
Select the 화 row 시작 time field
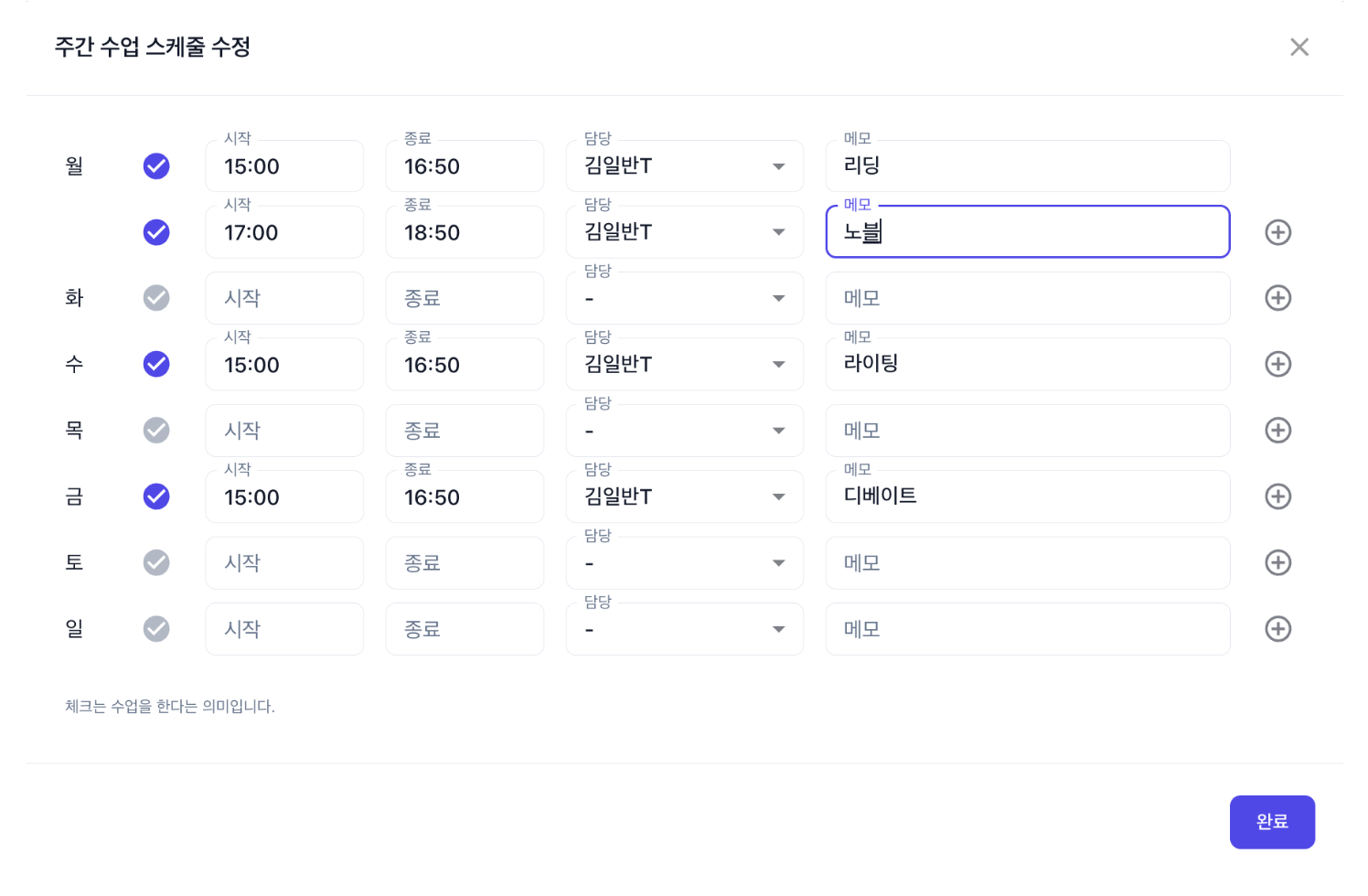(284, 298)
